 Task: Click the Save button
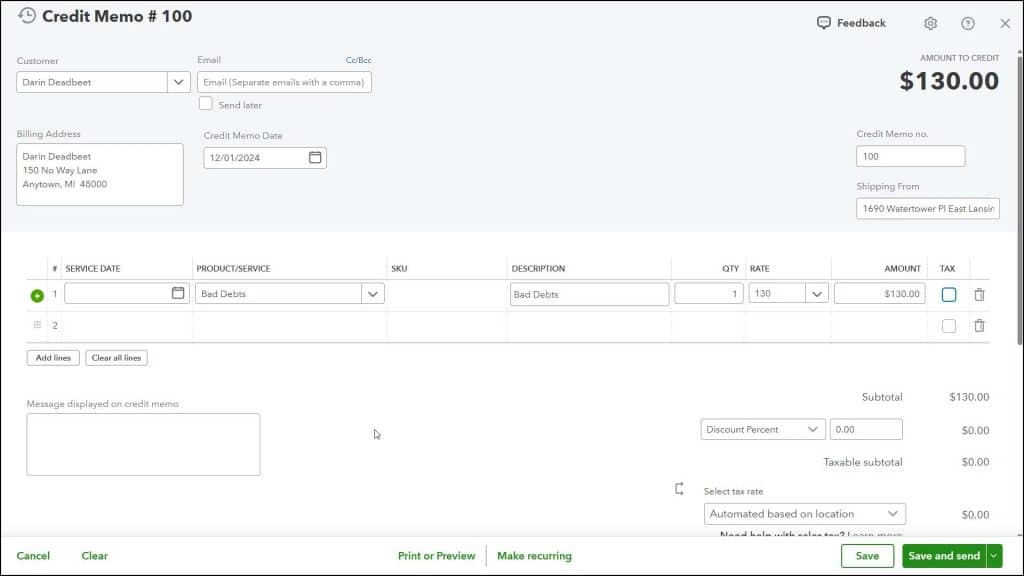[867, 556]
